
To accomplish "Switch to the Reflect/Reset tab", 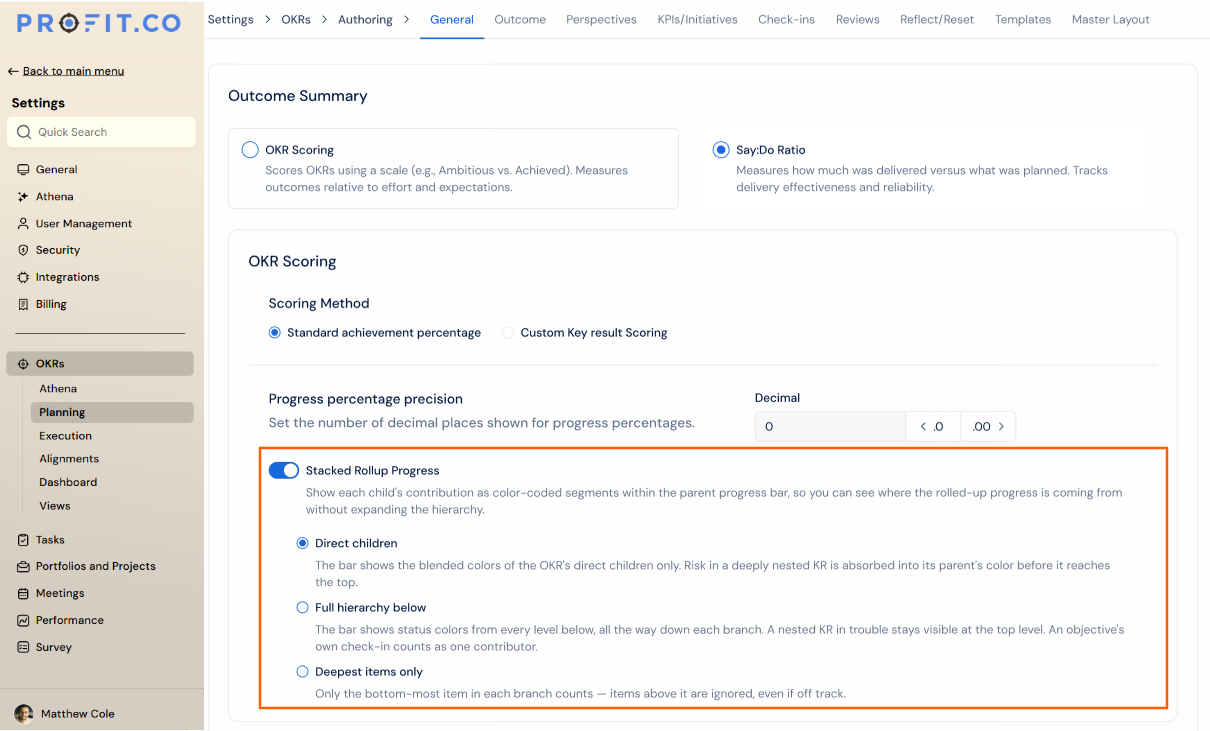I will pyautogui.click(x=937, y=19).
